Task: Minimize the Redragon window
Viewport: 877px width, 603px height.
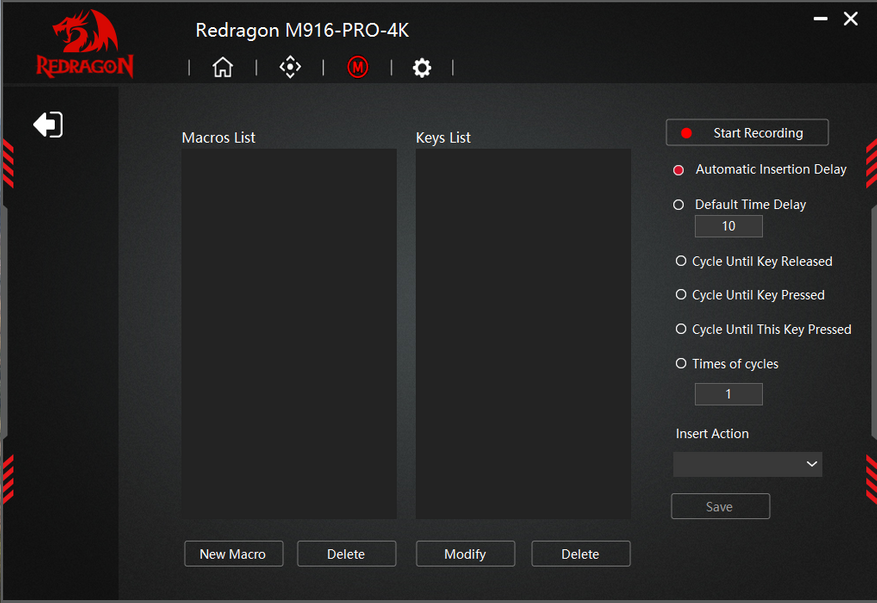Action: [x=820, y=19]
